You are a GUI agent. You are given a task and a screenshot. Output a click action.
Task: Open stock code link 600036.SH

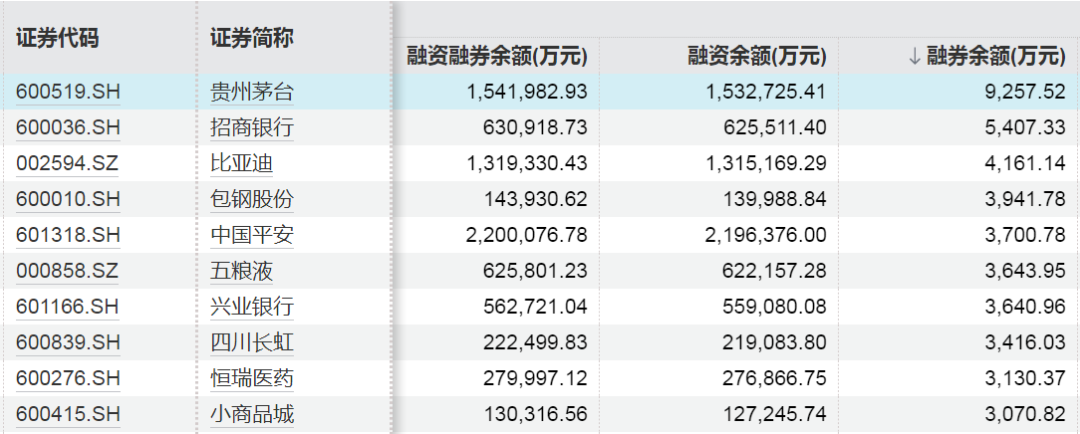[68, 127]
